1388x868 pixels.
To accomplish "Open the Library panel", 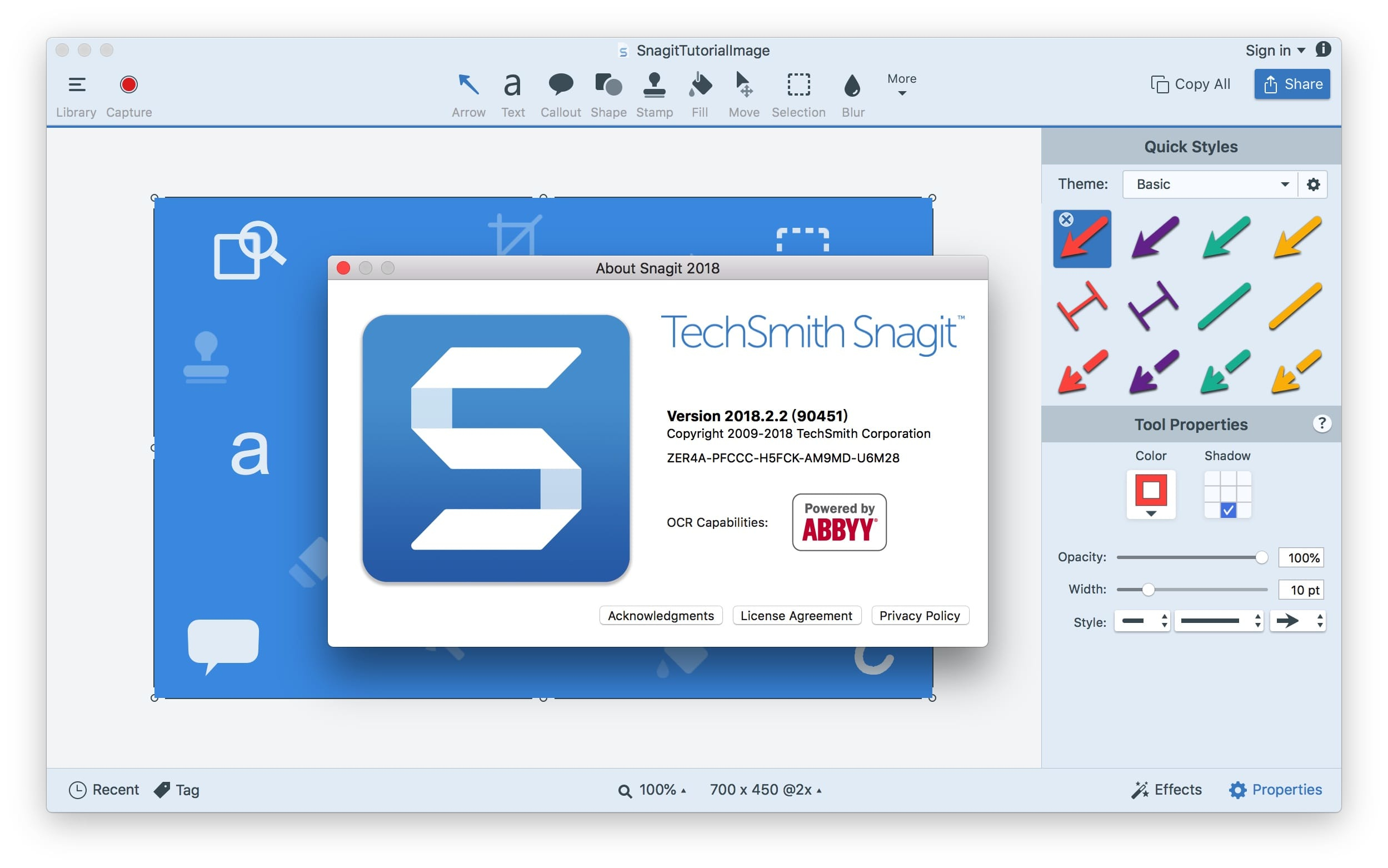I will pyautogui.click(x=76, y=94).
